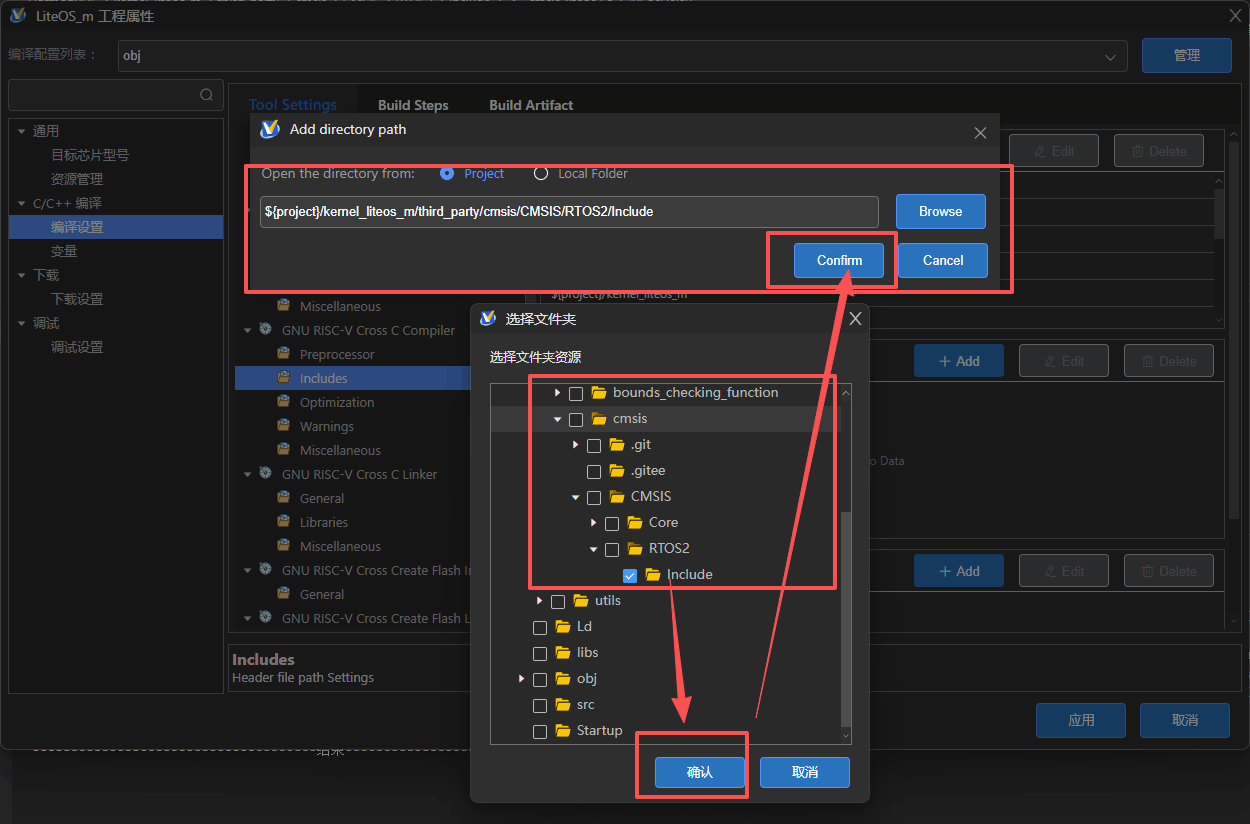Switch to the Build Steps tab
This screenshot has width=1250, height=824.
tap(413, 105)
